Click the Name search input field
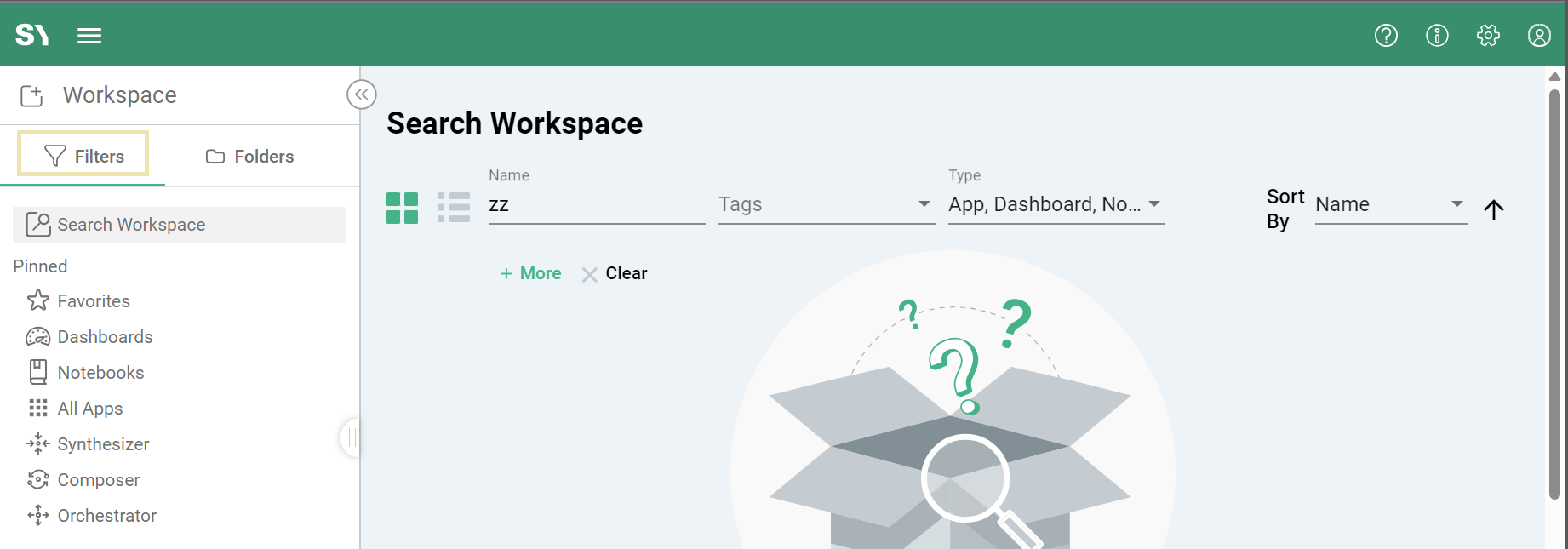This screenshot has width=1568, height=549. click(x=596, y=205)
